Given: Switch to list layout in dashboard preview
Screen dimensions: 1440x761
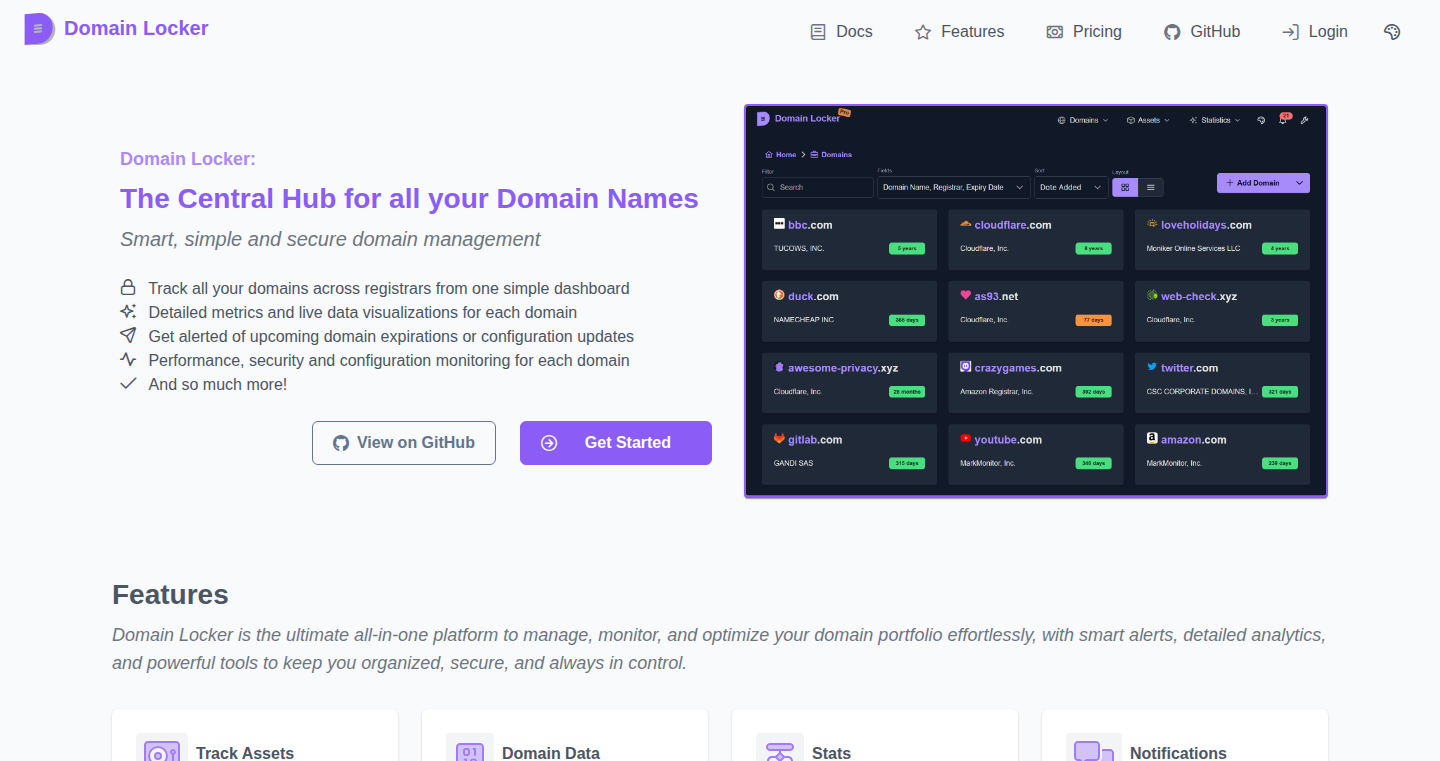Looking at the screenshot, I should pos(1151,187).
